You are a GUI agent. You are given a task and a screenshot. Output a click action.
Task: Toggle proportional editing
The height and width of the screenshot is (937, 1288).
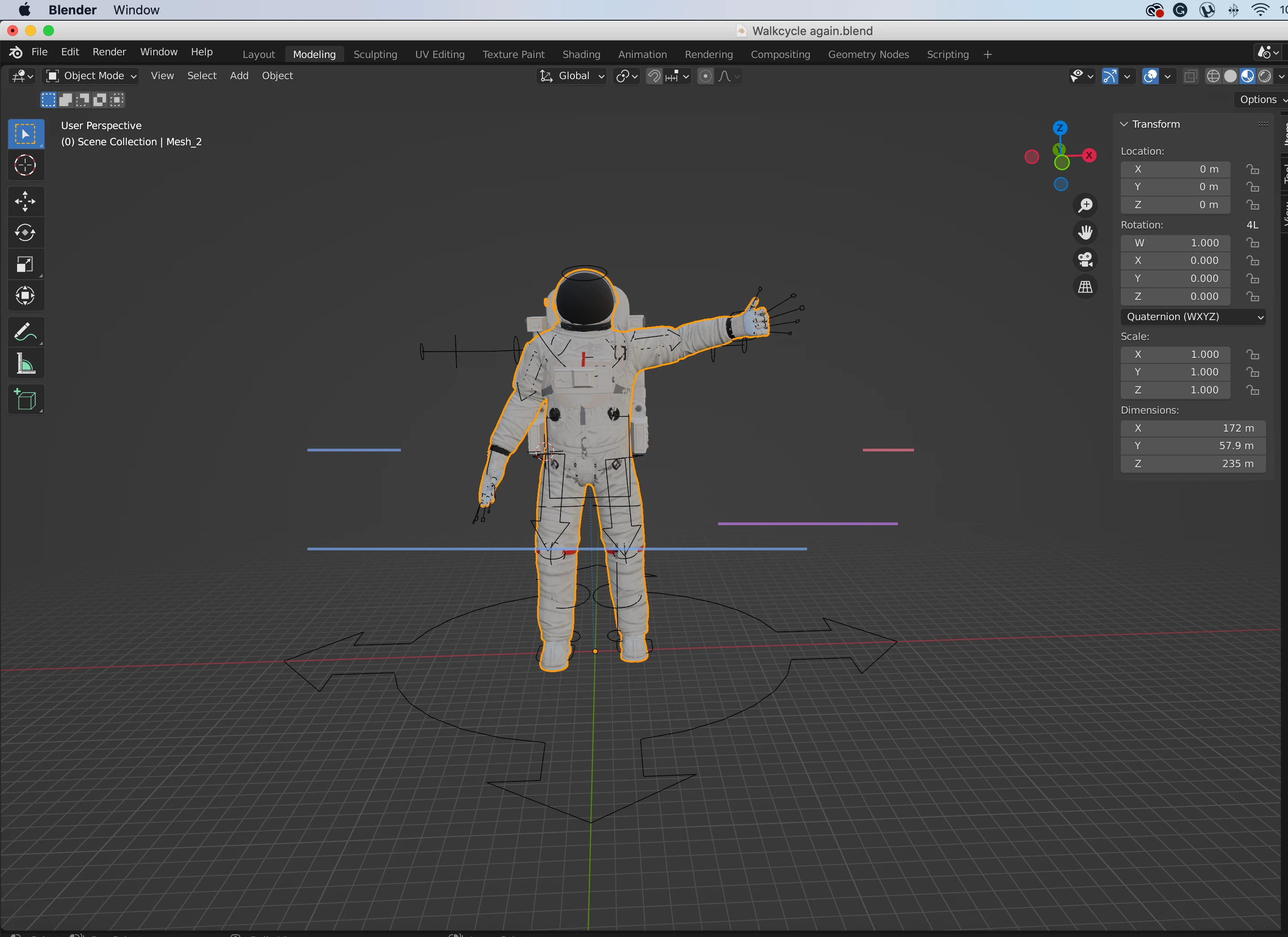[705, 76]
